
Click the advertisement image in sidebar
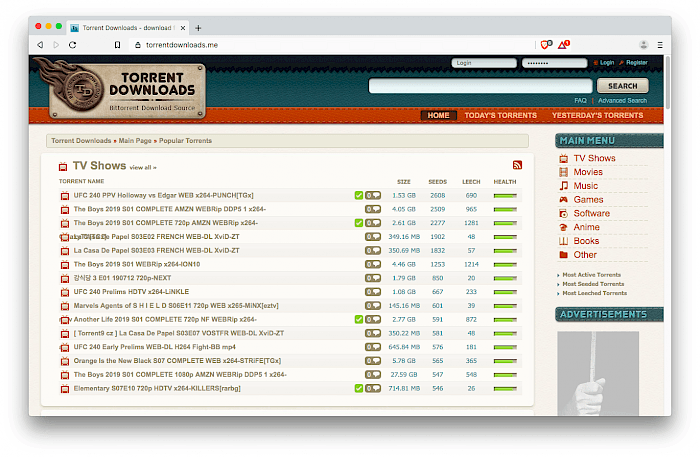[x=598, y=373]
